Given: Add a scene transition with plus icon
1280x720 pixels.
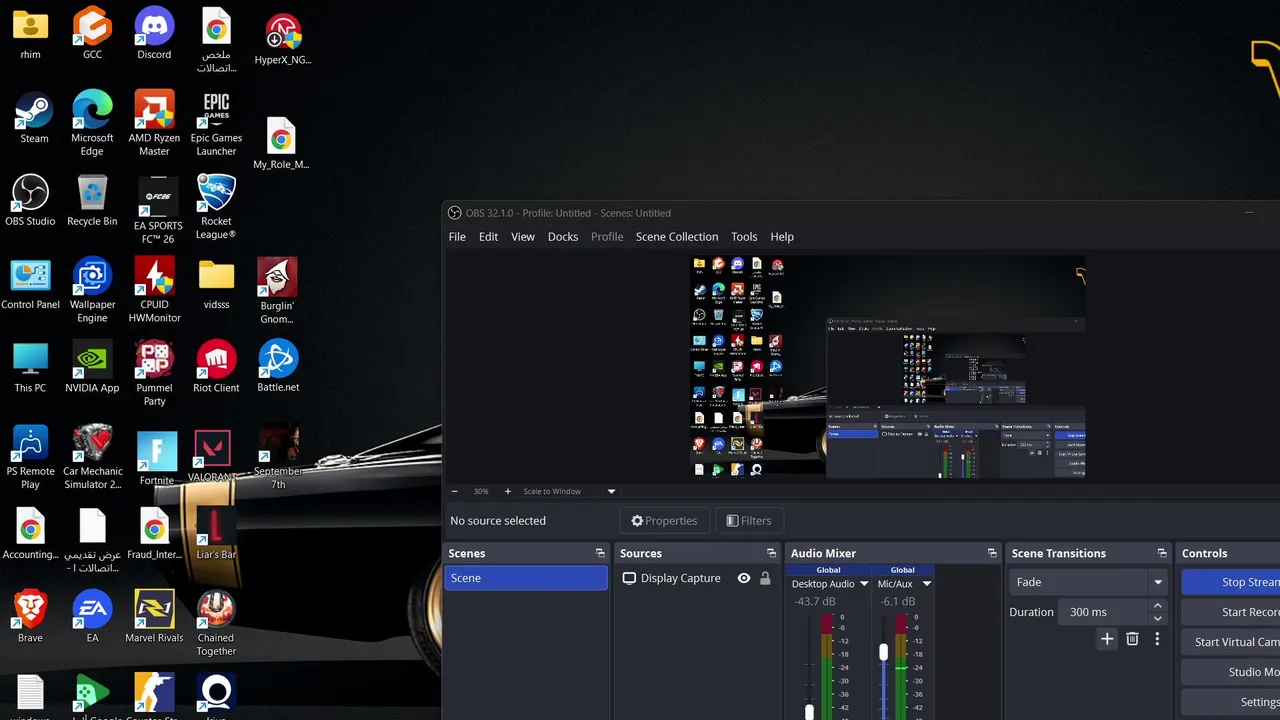Looking at the screenshot, I should click(1107, 639).
